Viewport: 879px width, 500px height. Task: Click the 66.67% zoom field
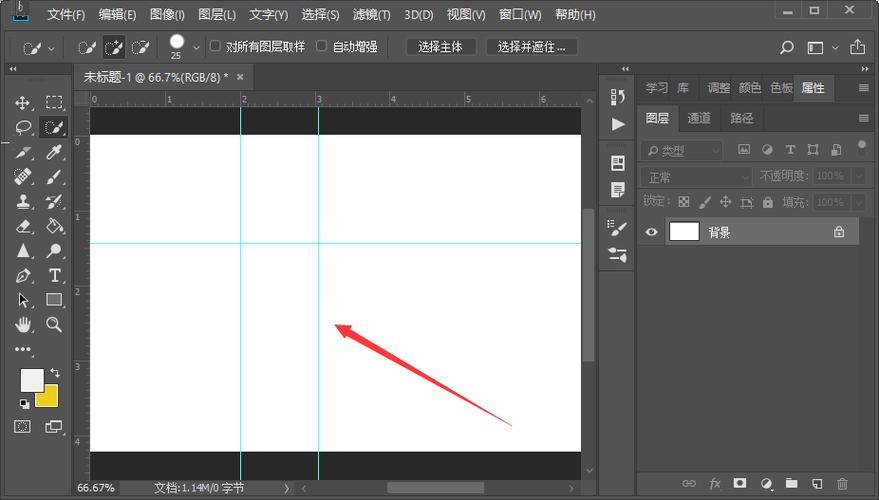[96, 488]
